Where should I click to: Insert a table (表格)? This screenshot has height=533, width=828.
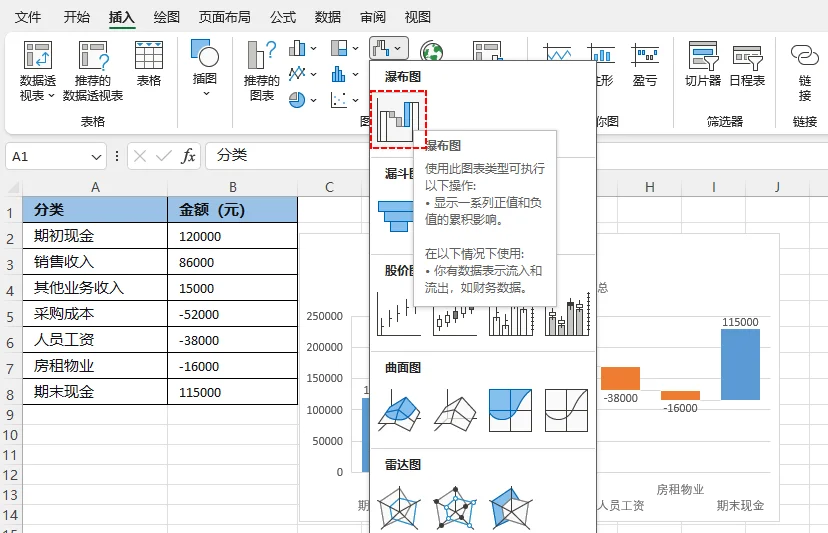[148, 64]
